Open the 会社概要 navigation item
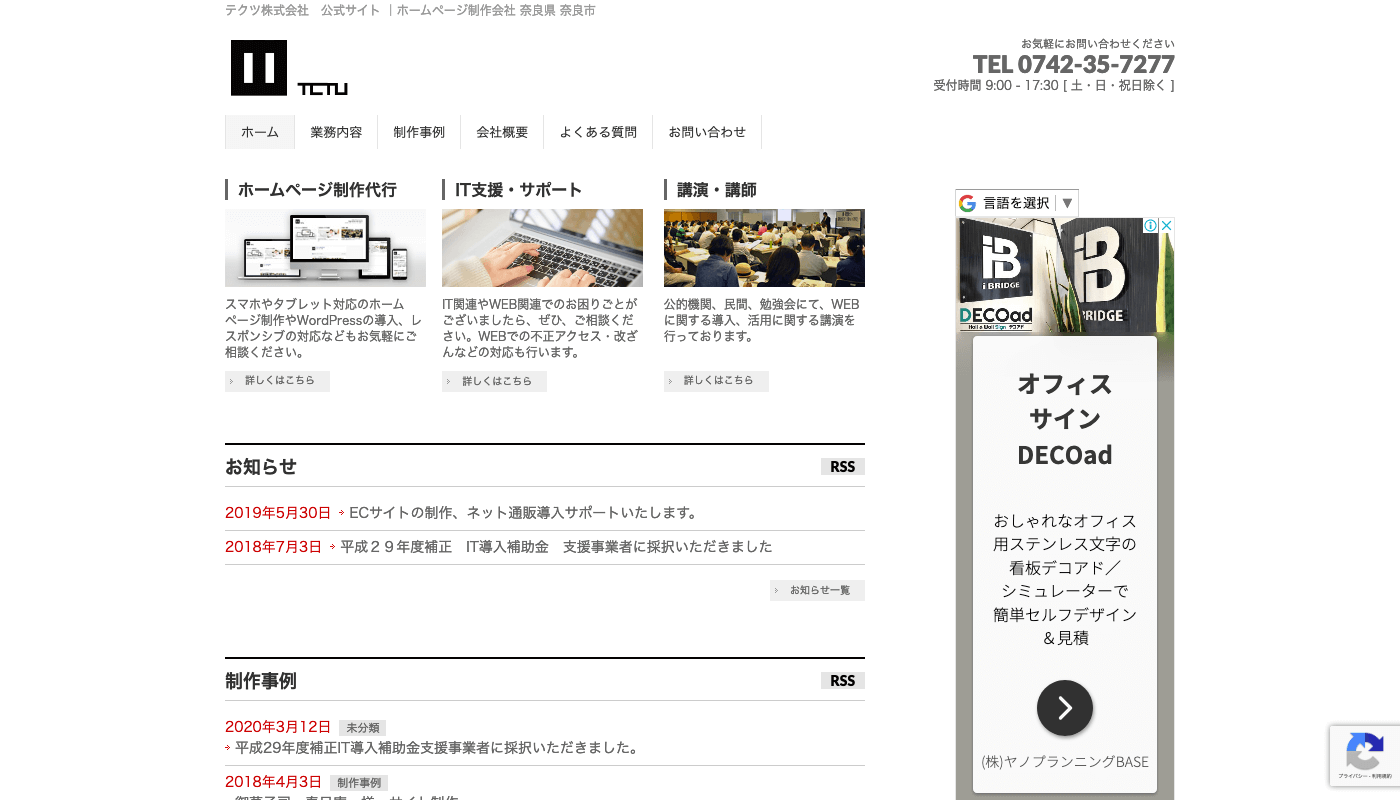The height and width of the screenshot is (800, 1400). [x=502, y=132]
